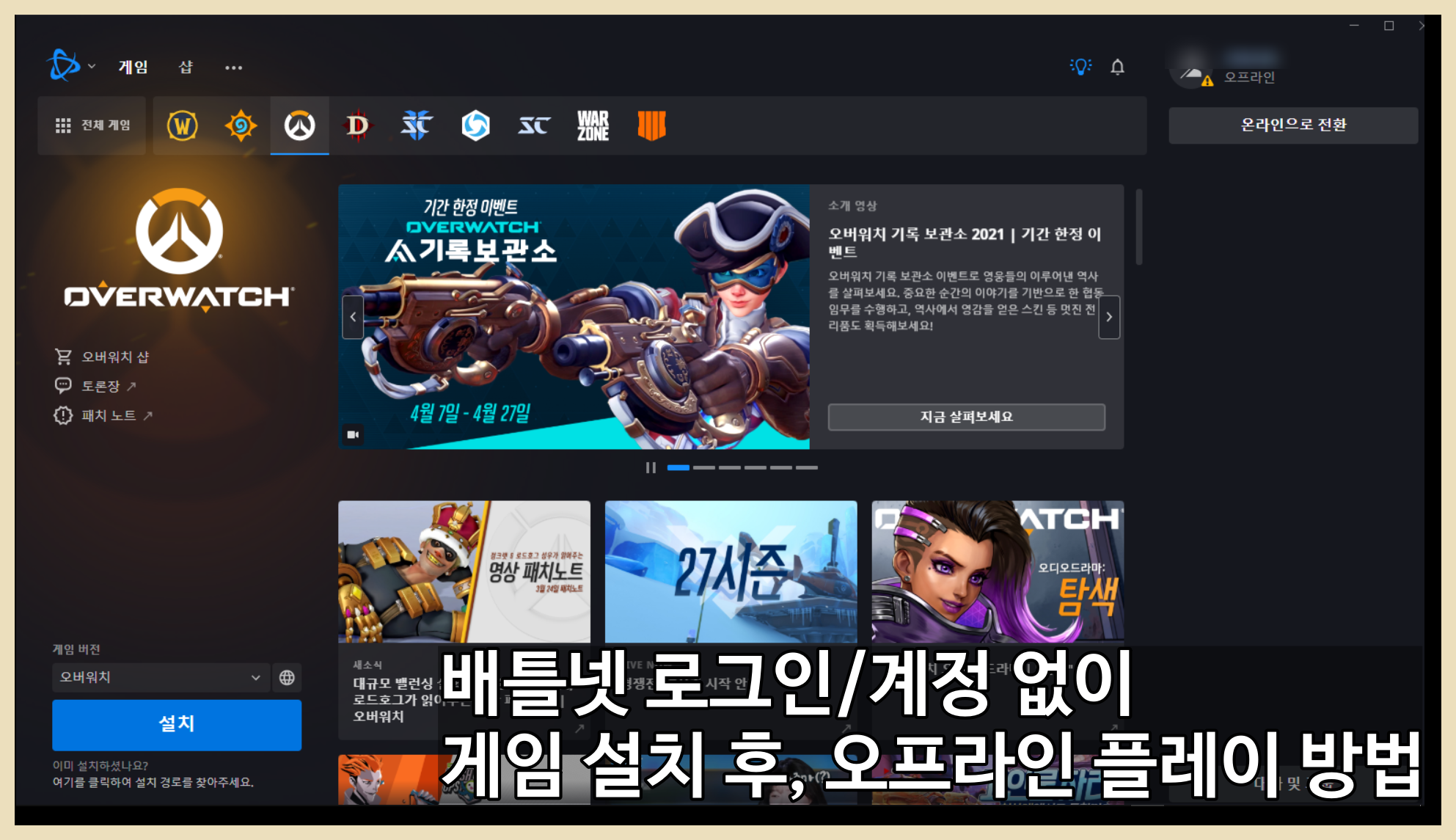Open the Overwatch archives banner image

pyautogui.click(x=574, y=316)
